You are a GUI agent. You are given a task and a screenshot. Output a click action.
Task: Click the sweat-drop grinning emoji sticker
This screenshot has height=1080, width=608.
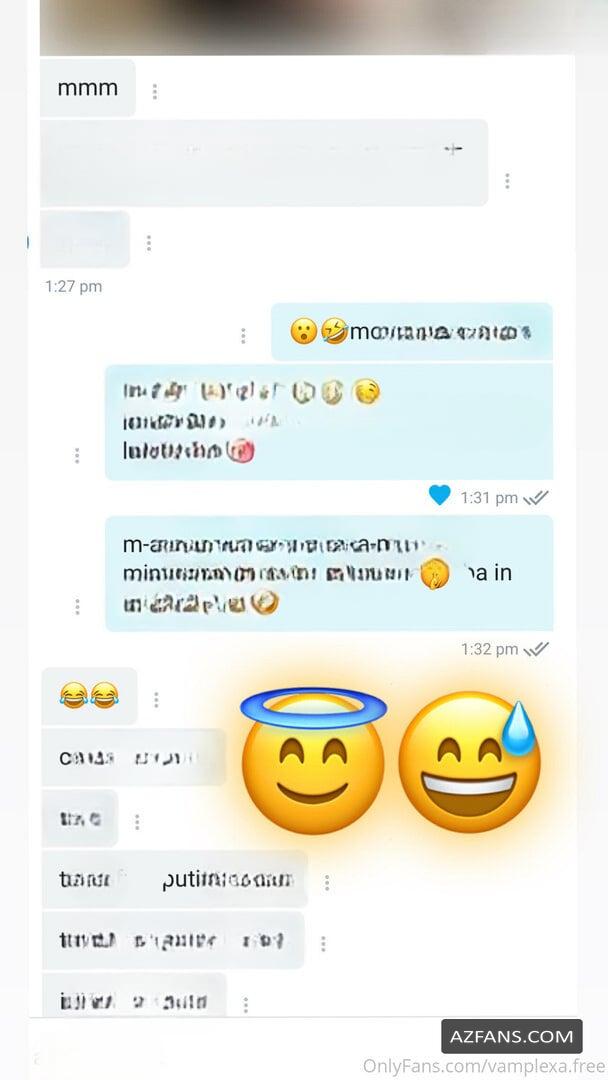(470, 763)
